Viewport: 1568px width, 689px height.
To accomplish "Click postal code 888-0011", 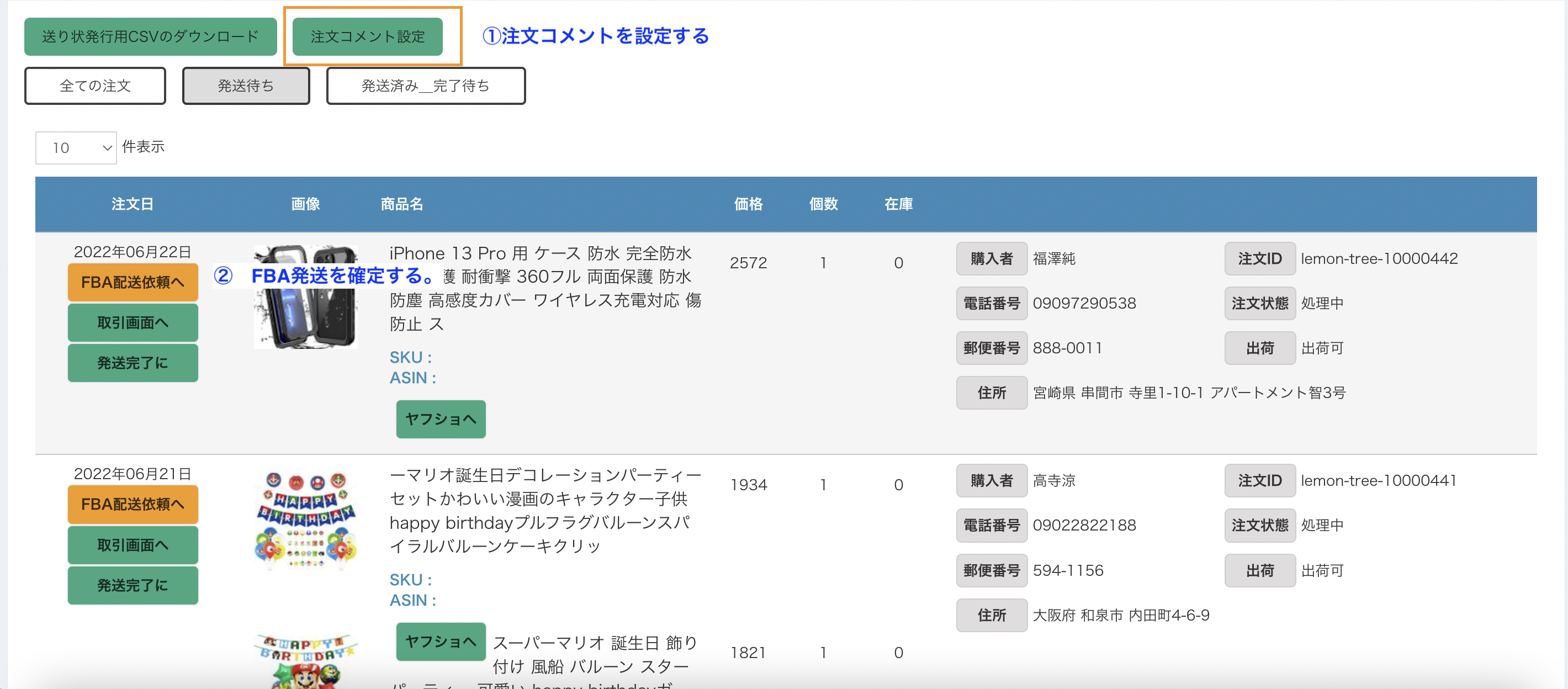I will [x=1068, y=348].
